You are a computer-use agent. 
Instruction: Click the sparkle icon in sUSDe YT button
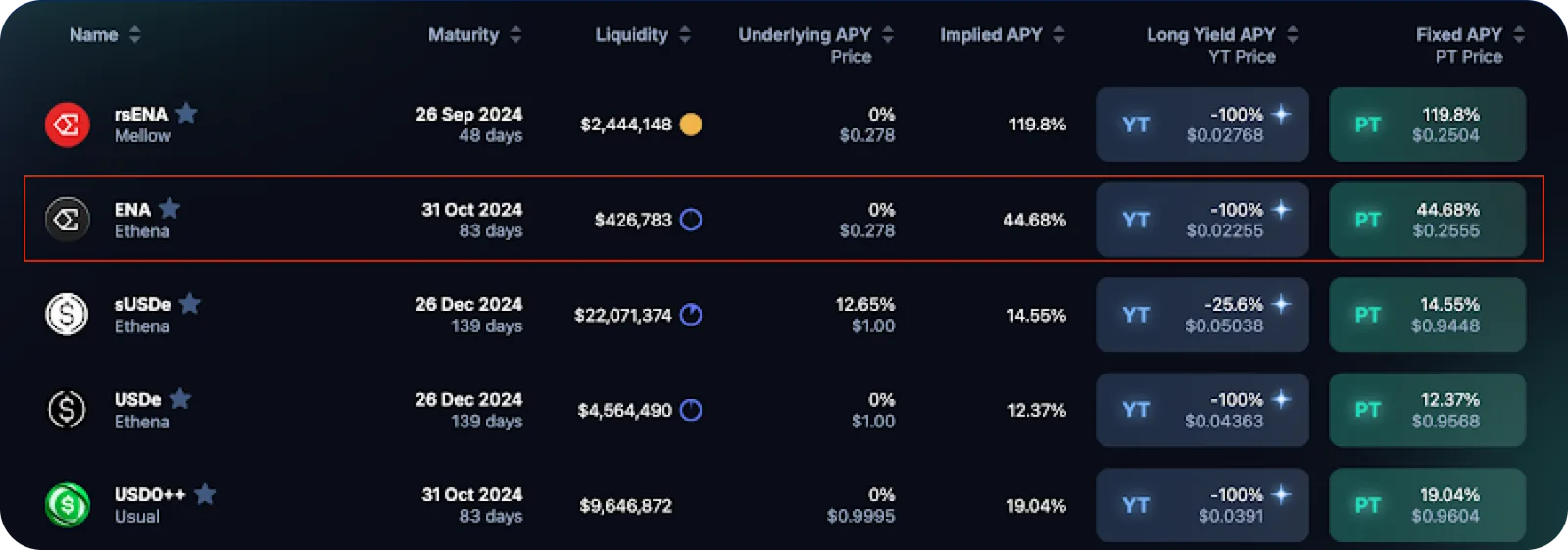[1281, 304]
